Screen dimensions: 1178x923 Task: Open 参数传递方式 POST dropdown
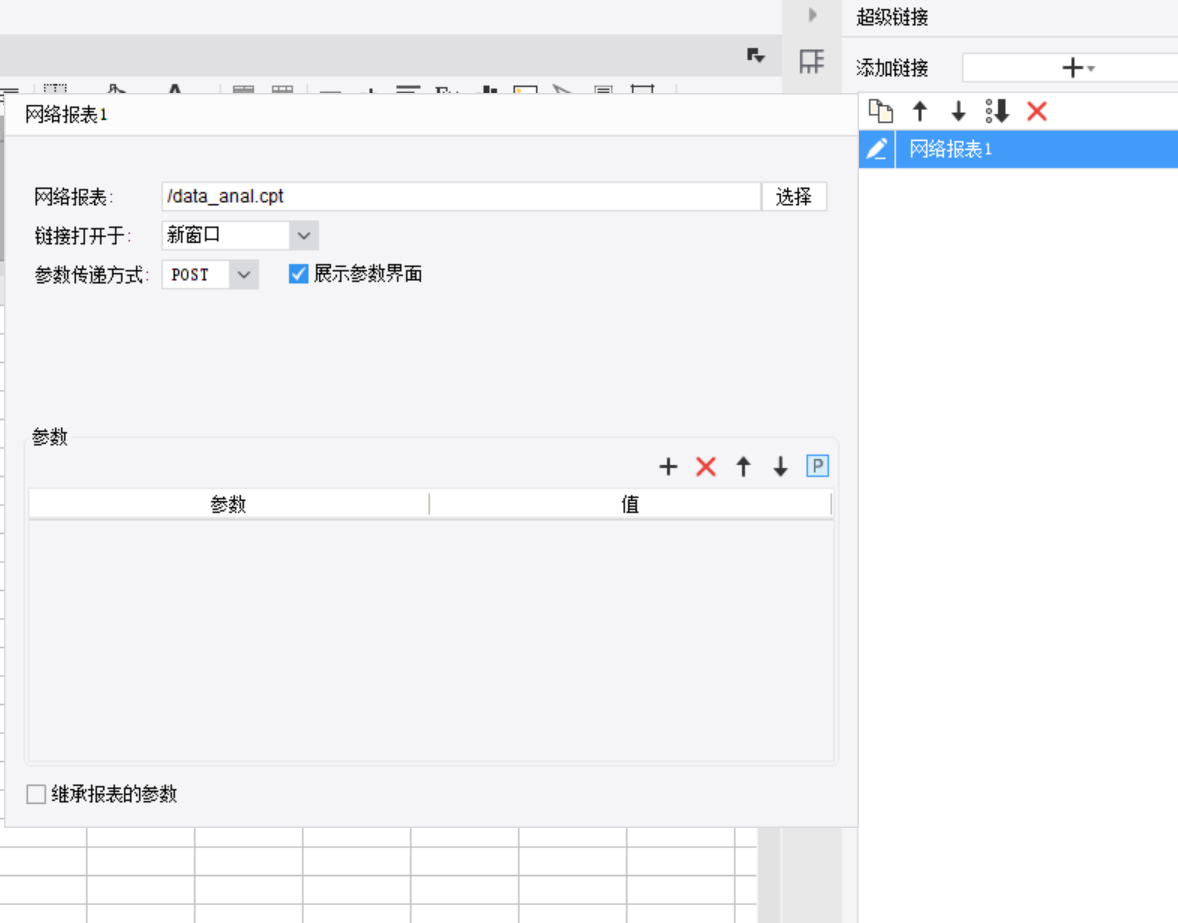tap(244, 274)
